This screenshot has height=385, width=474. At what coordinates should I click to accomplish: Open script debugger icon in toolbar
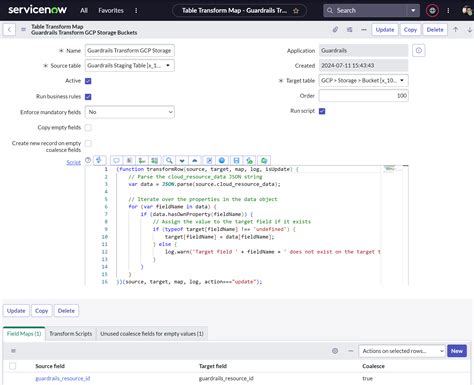pyautogui.click(x=249, y=161)
